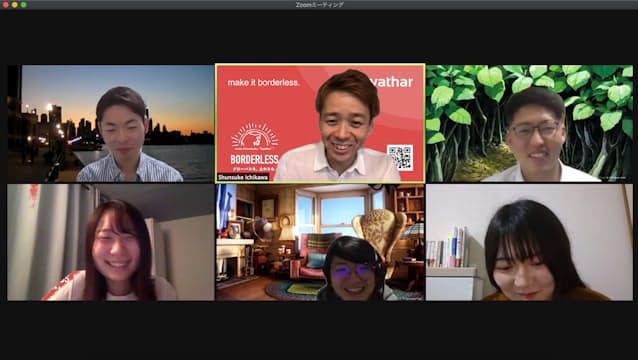The width and height of the screenshot is (638, 360).
Task: Close the Zoom meeting window
Action: (x=6, y=5)
